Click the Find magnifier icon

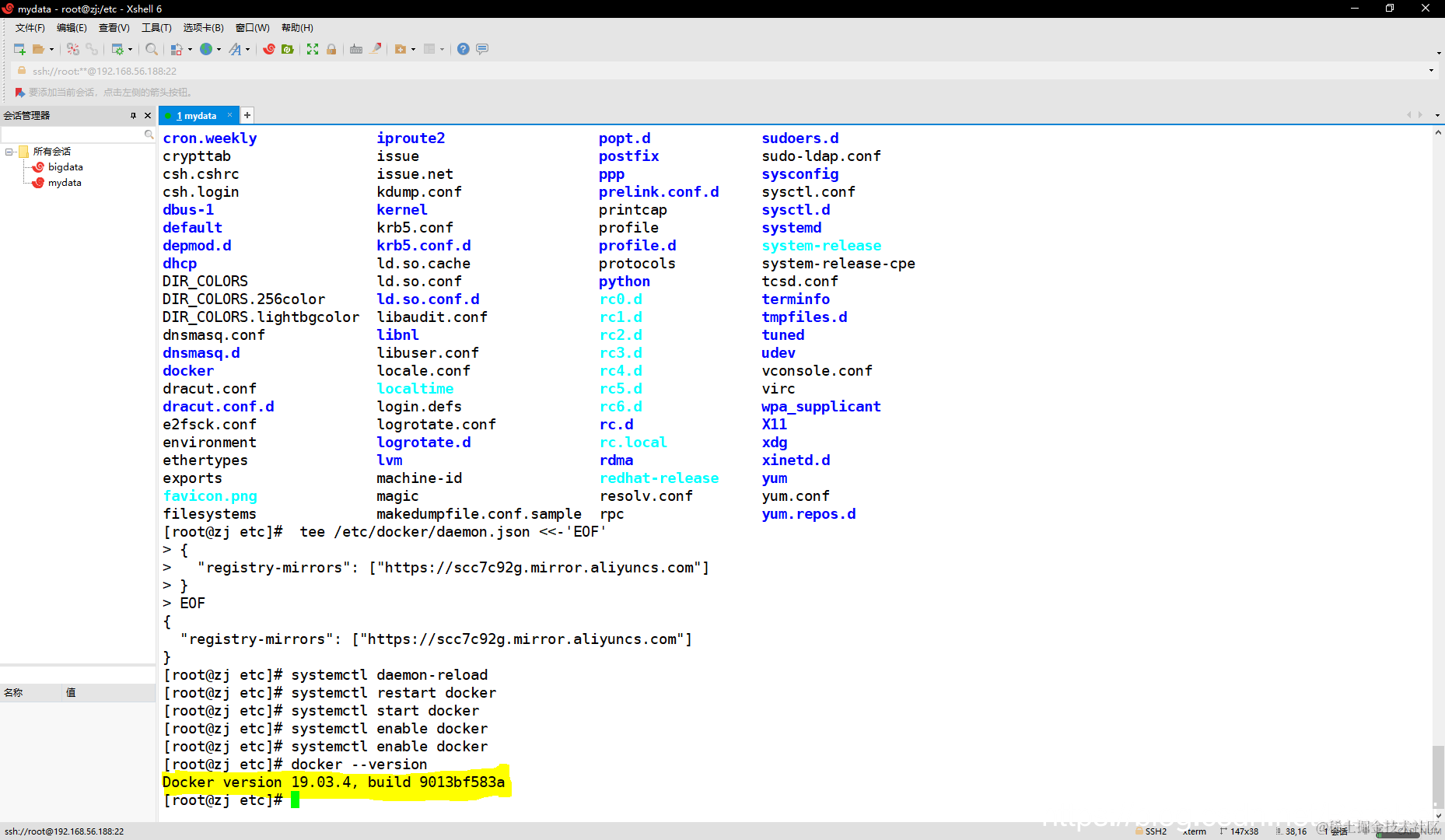(x=152, y=49)
